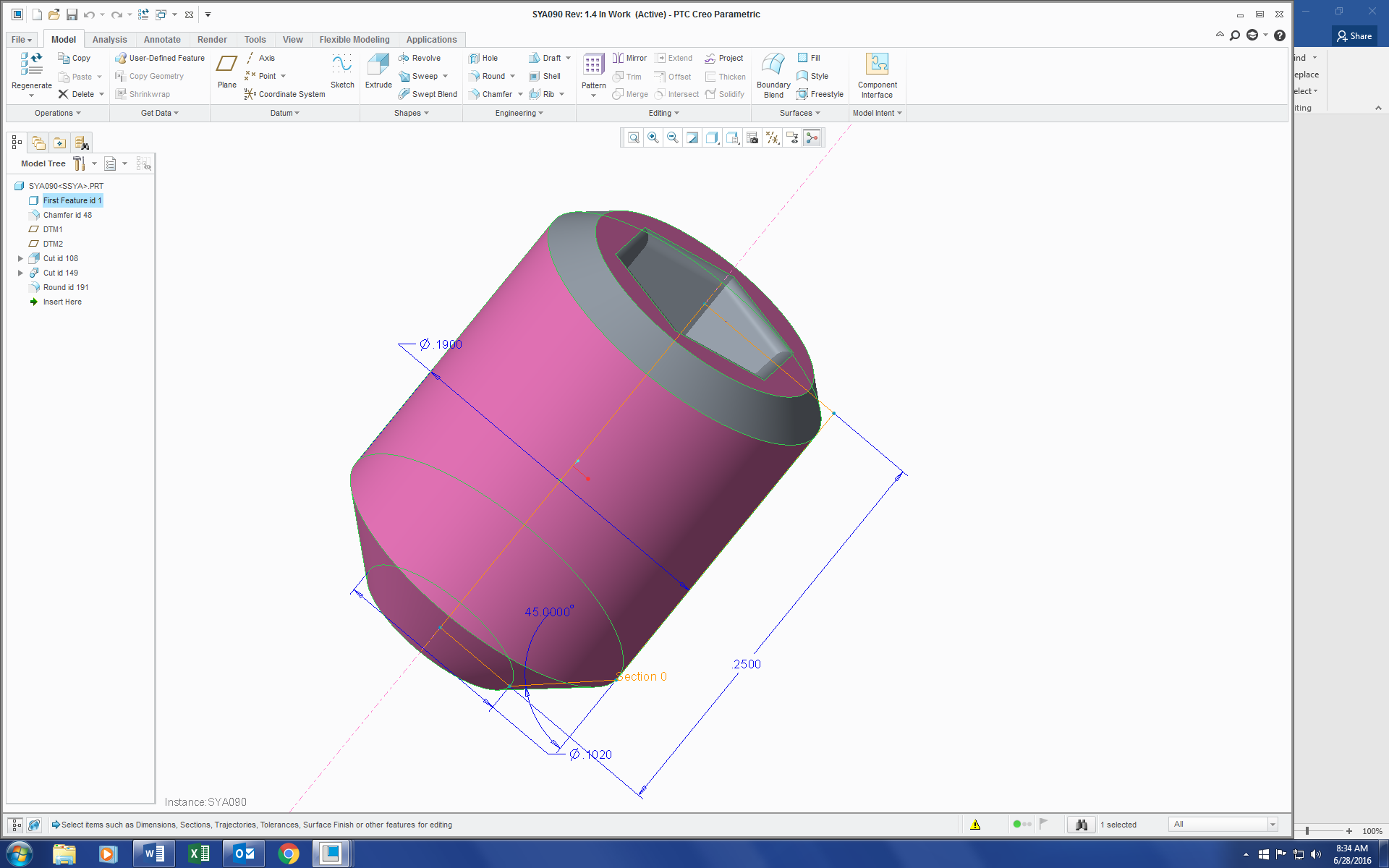Select the Extrude tool
Image resolution: width=1389 pixels, height=868 pixels.
(x=378, y=70)
